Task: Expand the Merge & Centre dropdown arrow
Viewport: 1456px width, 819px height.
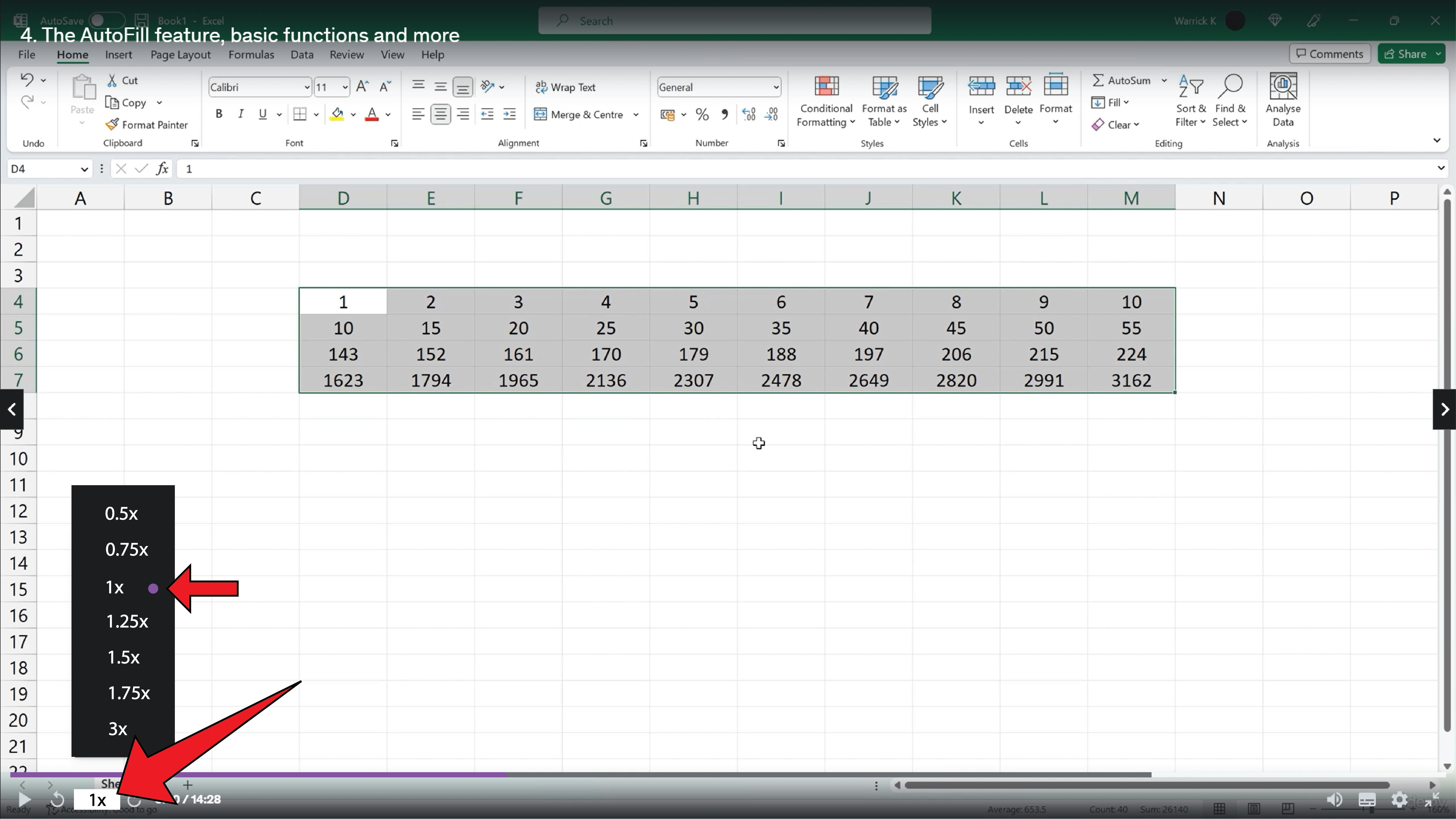Action: coord(636,115)
